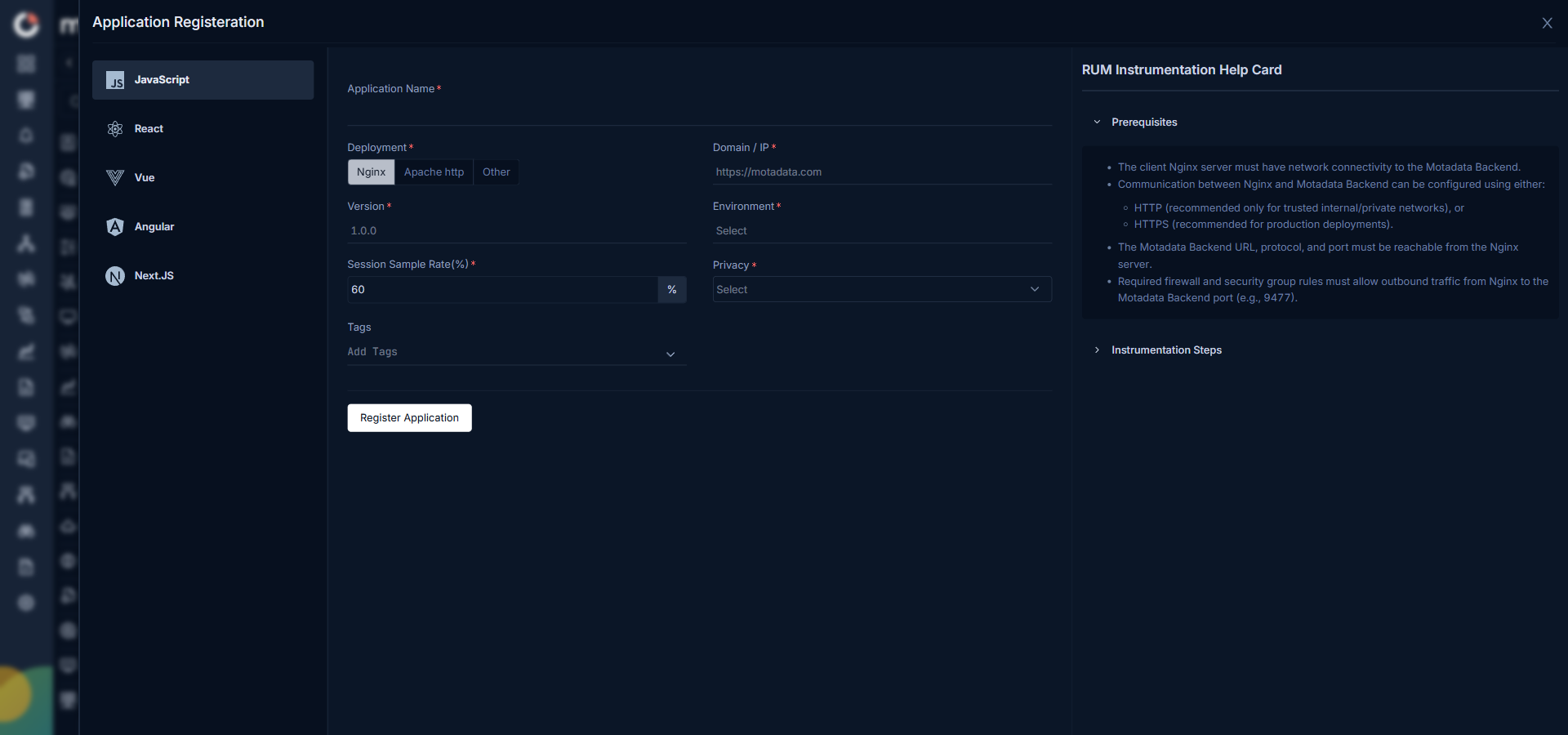The image size is (1568, 735).
Task: Edit the Session Sample Rate value
Action: click(502, 290)
